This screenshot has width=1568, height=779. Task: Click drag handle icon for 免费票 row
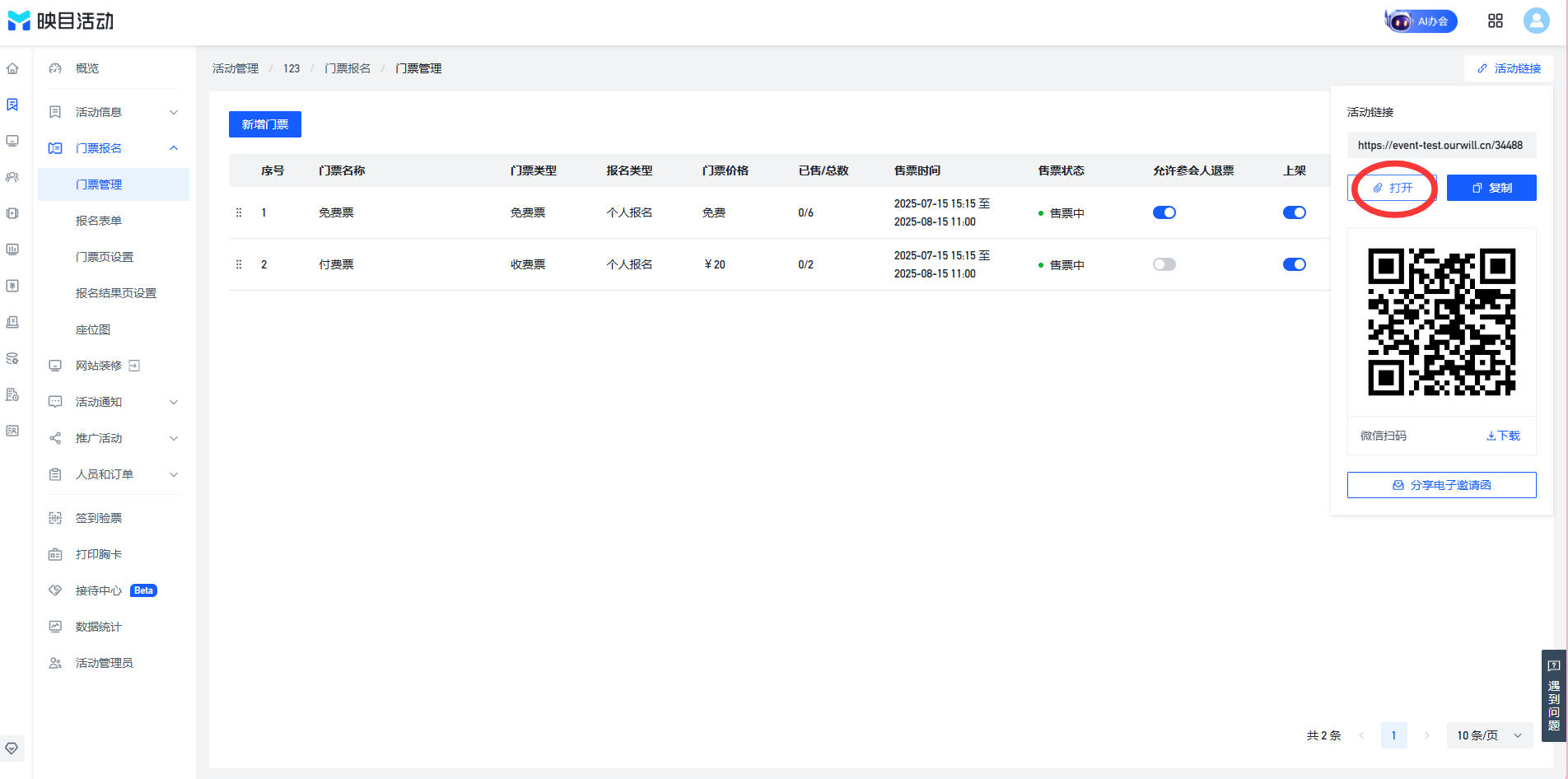[239, 212]
